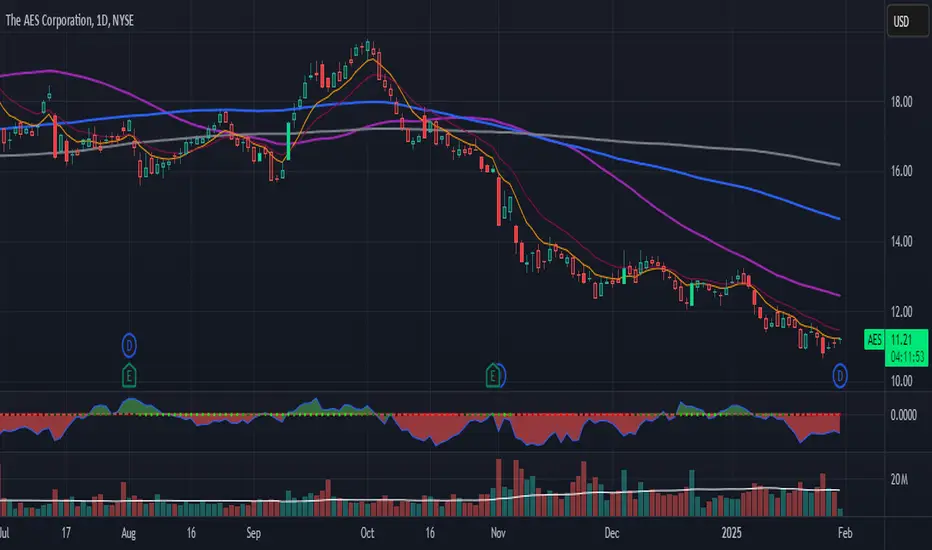
Task: Click the dividend D marker above the August earnings marker
Action: click(129, 345)
